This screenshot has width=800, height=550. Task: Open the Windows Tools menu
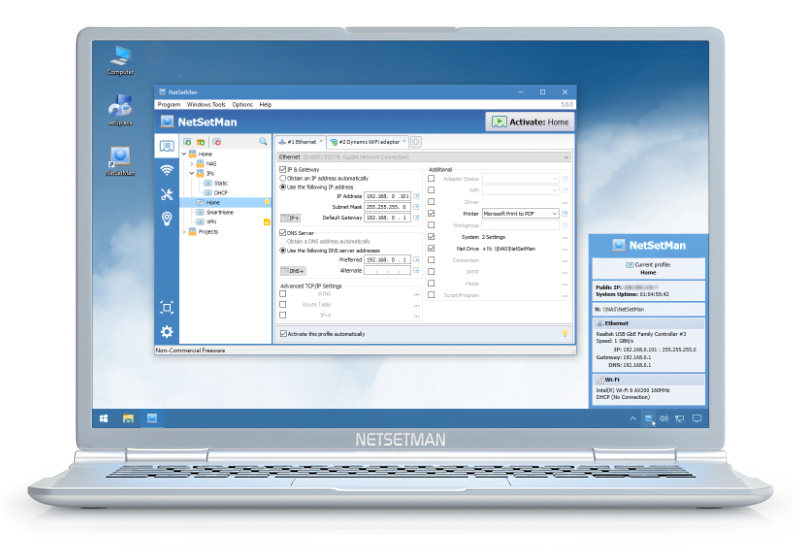206,105
